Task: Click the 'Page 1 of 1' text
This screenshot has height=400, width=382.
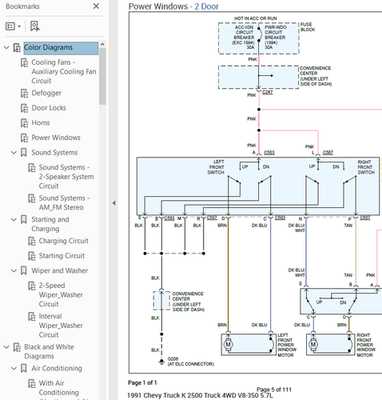Action: tap(142, 383)
